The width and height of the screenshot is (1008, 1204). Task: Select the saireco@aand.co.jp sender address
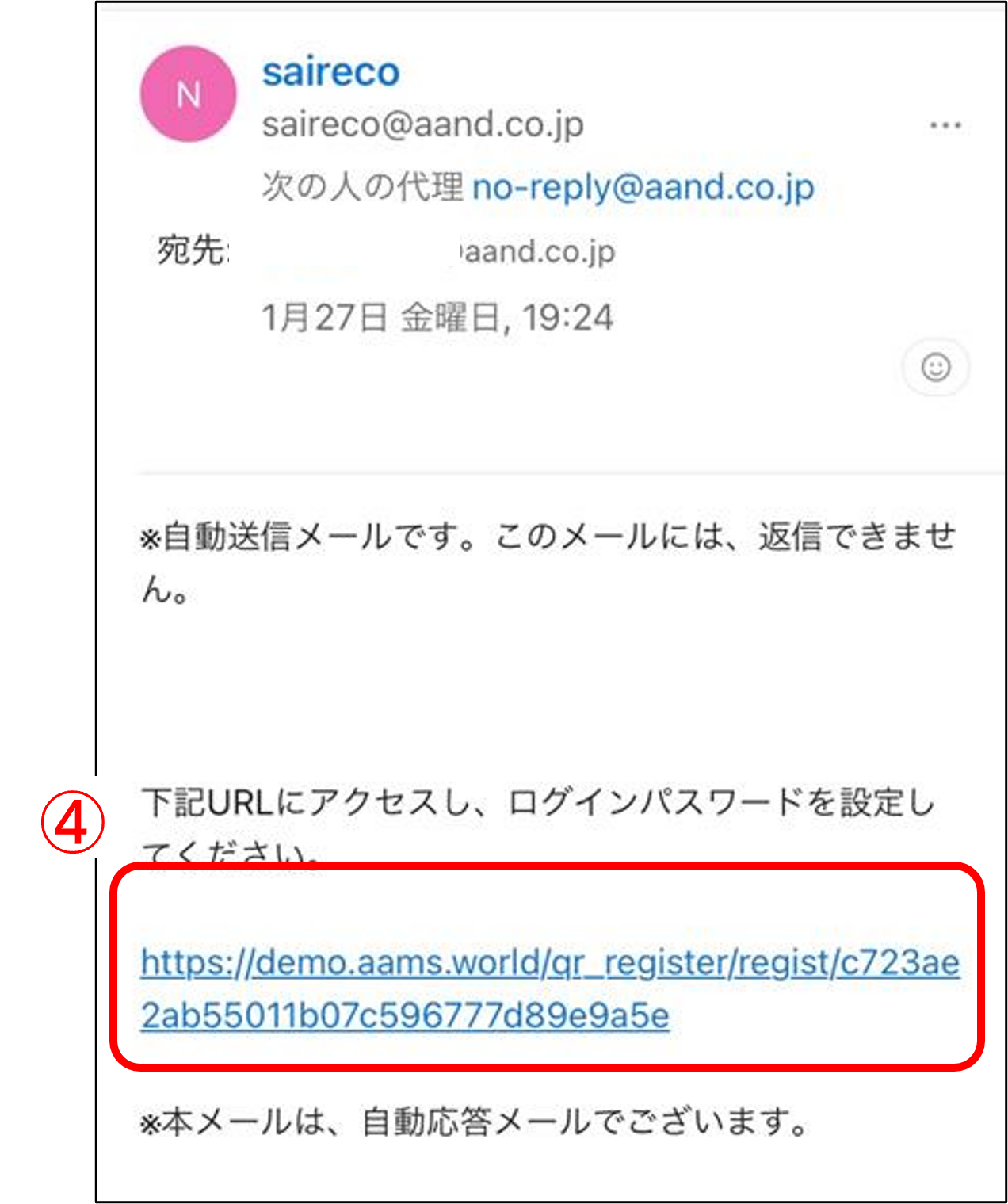[x=423, y=125]
